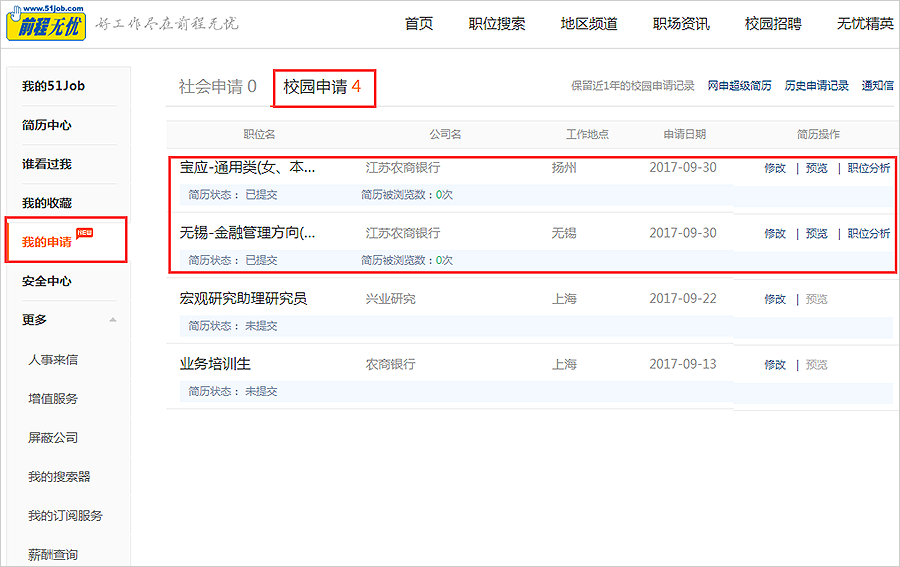900x567 pixels.
Task: Click date 2017-09-13
Action: [683, 364]
